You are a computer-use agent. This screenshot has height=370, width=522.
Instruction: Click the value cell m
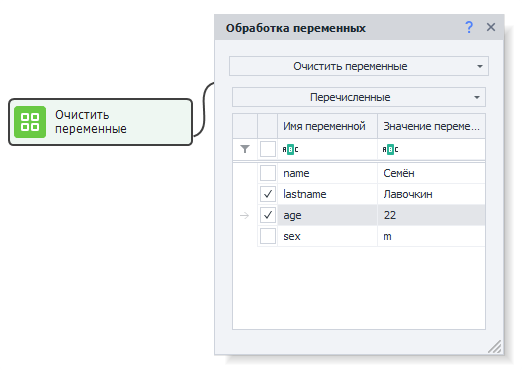431,236
